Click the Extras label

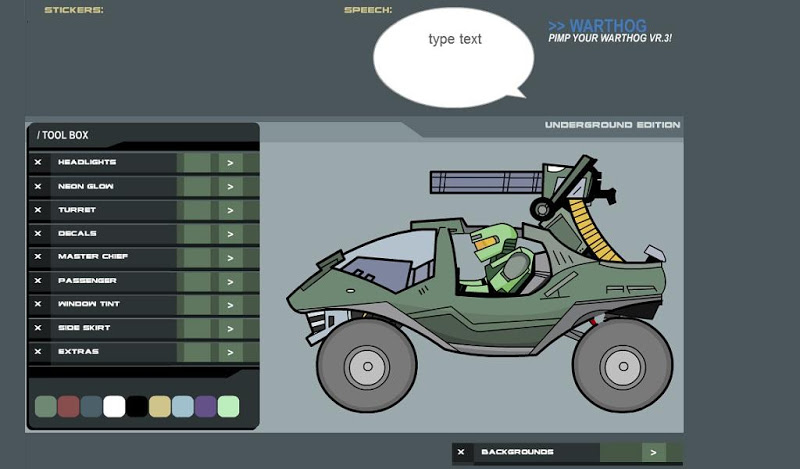[79, 351]
